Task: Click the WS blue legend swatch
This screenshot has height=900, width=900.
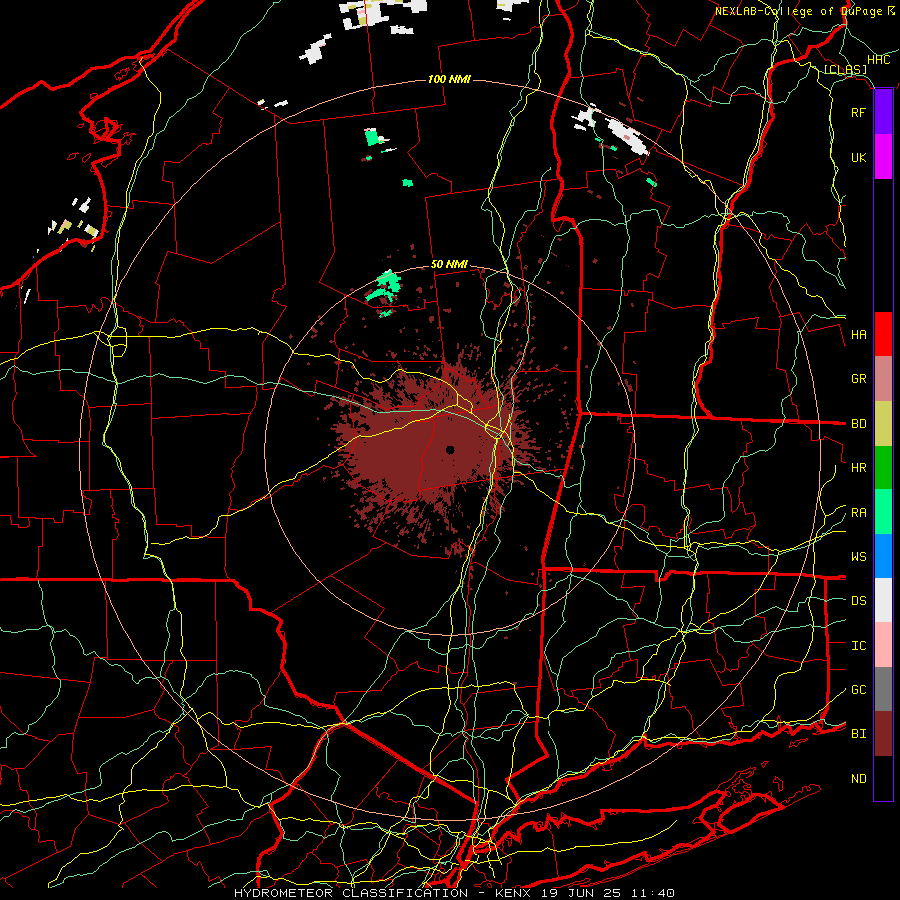Action: pos(883,556)
